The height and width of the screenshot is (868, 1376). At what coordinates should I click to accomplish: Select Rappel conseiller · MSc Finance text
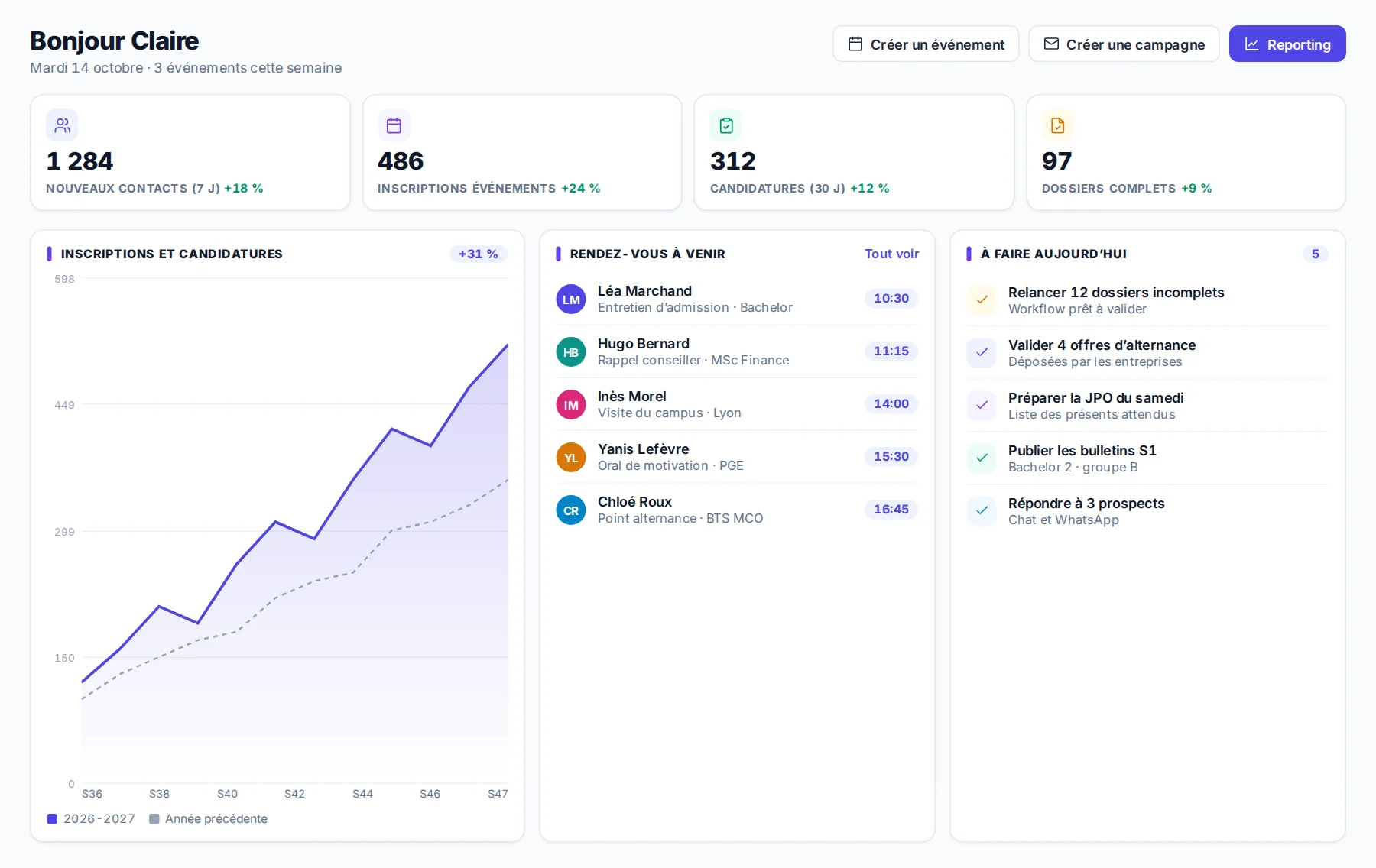(693, 361)
